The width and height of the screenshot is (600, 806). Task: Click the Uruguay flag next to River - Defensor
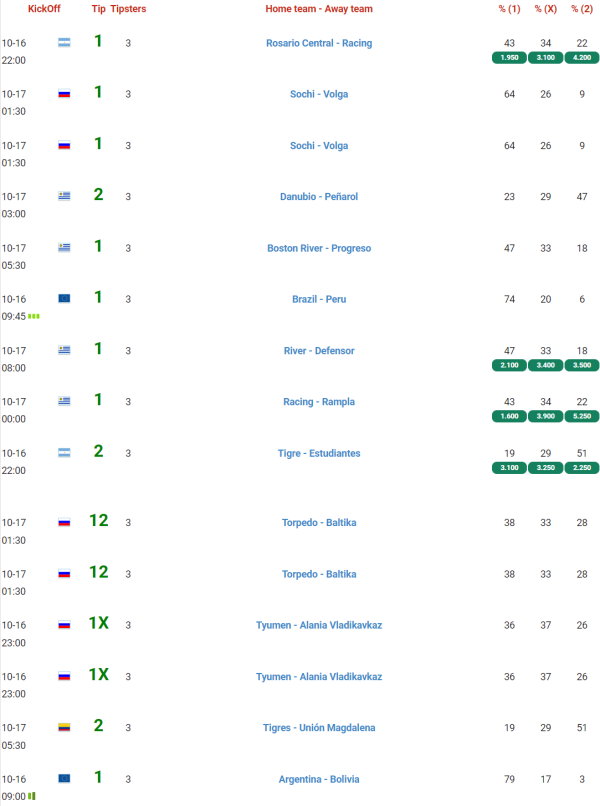point(64,350)
